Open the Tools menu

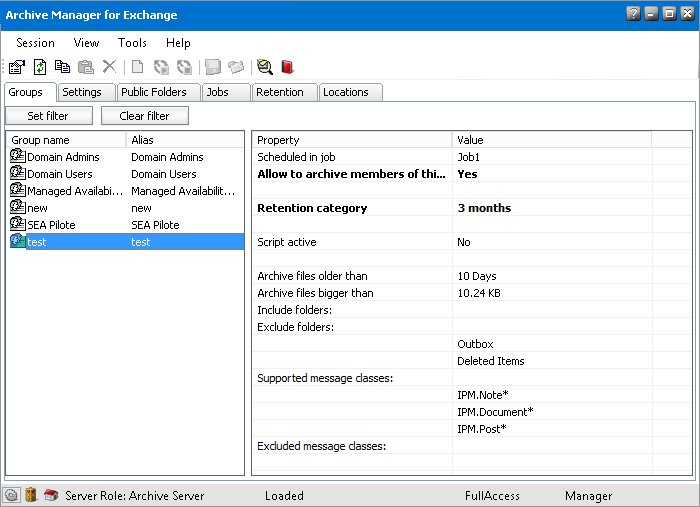point(132,43)
